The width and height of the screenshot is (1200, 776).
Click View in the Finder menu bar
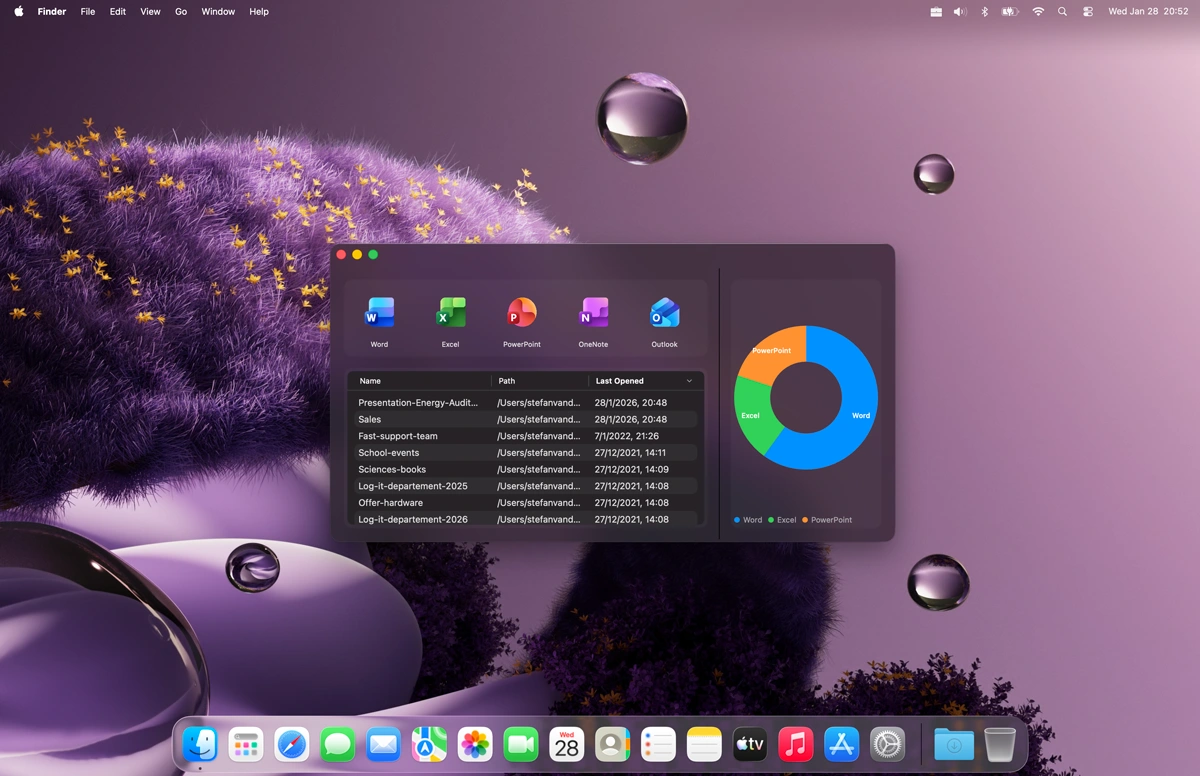[150, 11]
